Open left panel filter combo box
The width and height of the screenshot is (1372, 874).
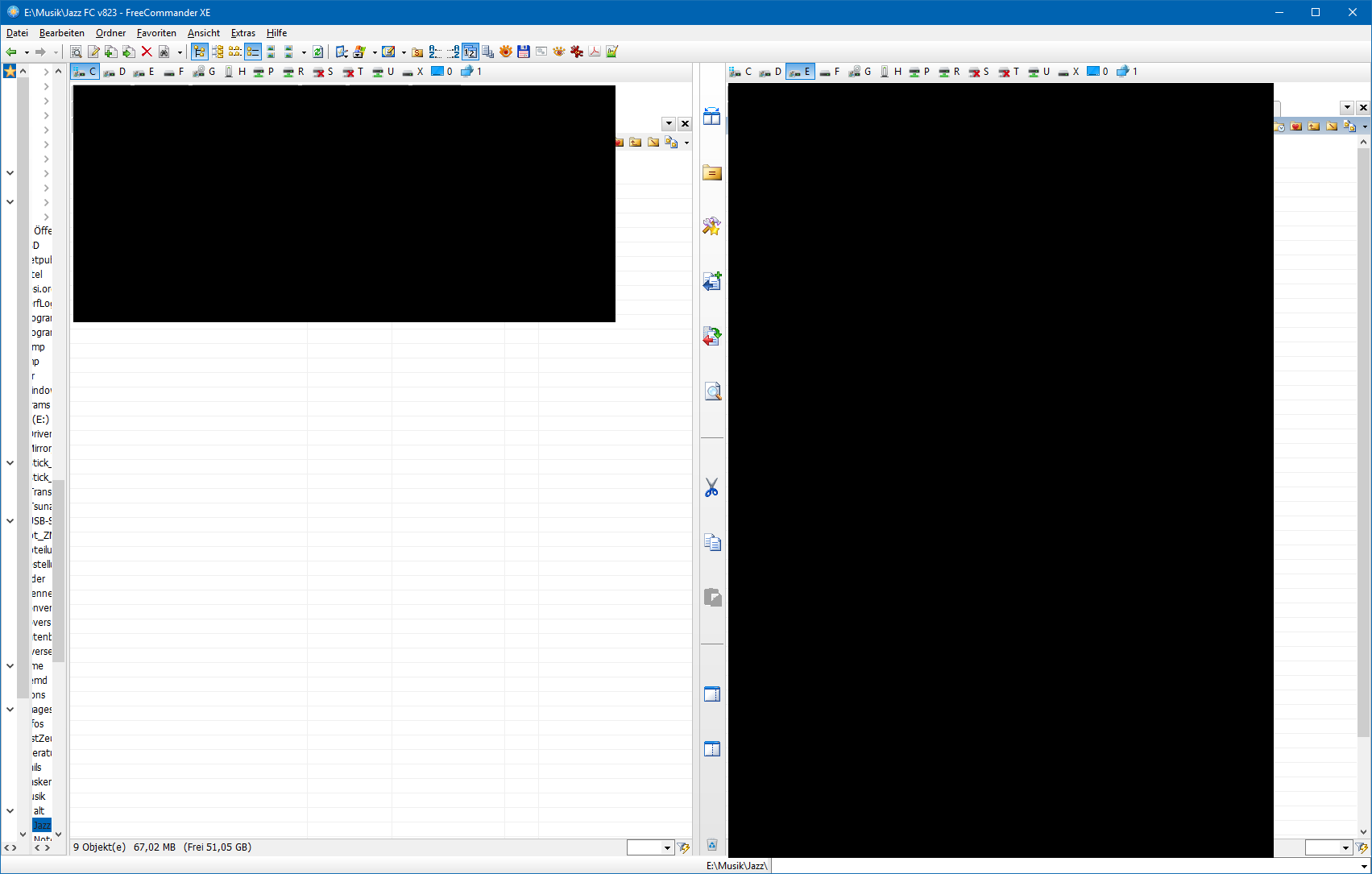coord(650,847)
